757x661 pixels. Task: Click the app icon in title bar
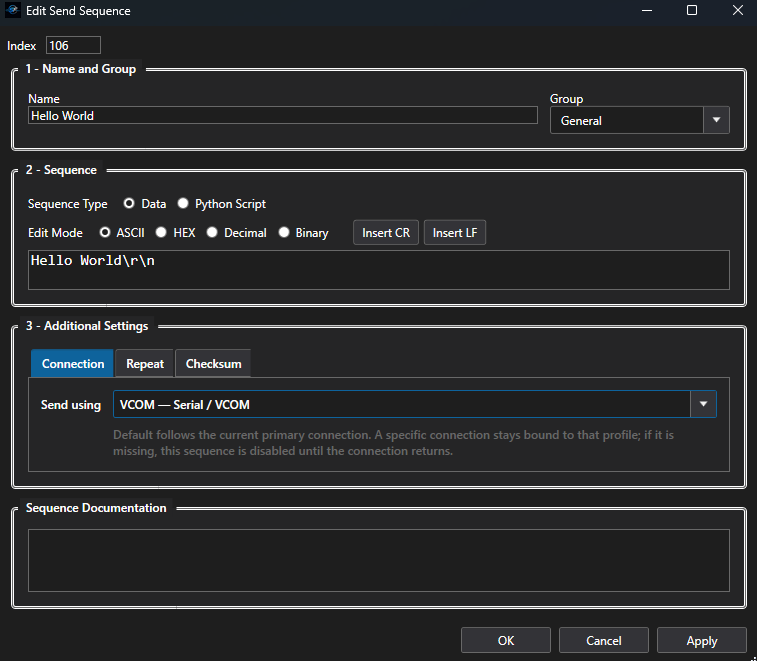click(x=13, y=10)
